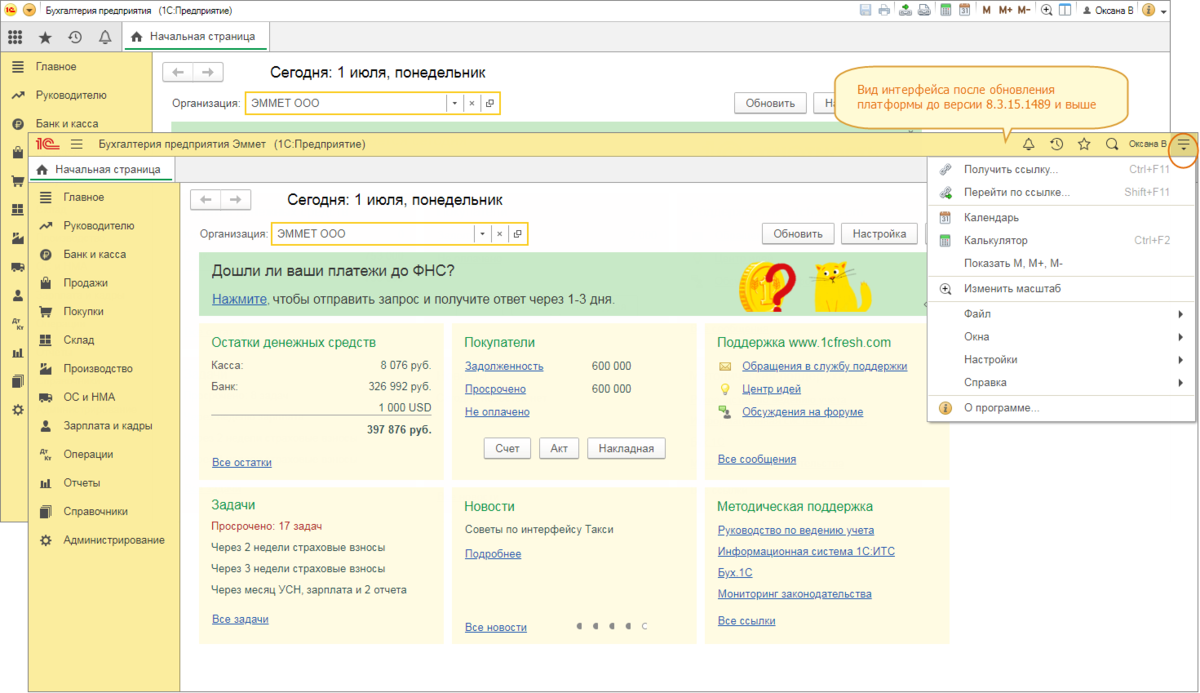Screen dimensions: 1200x693
Task: Open Мониторинг законодательства link
Action: [x=794, y=594]
